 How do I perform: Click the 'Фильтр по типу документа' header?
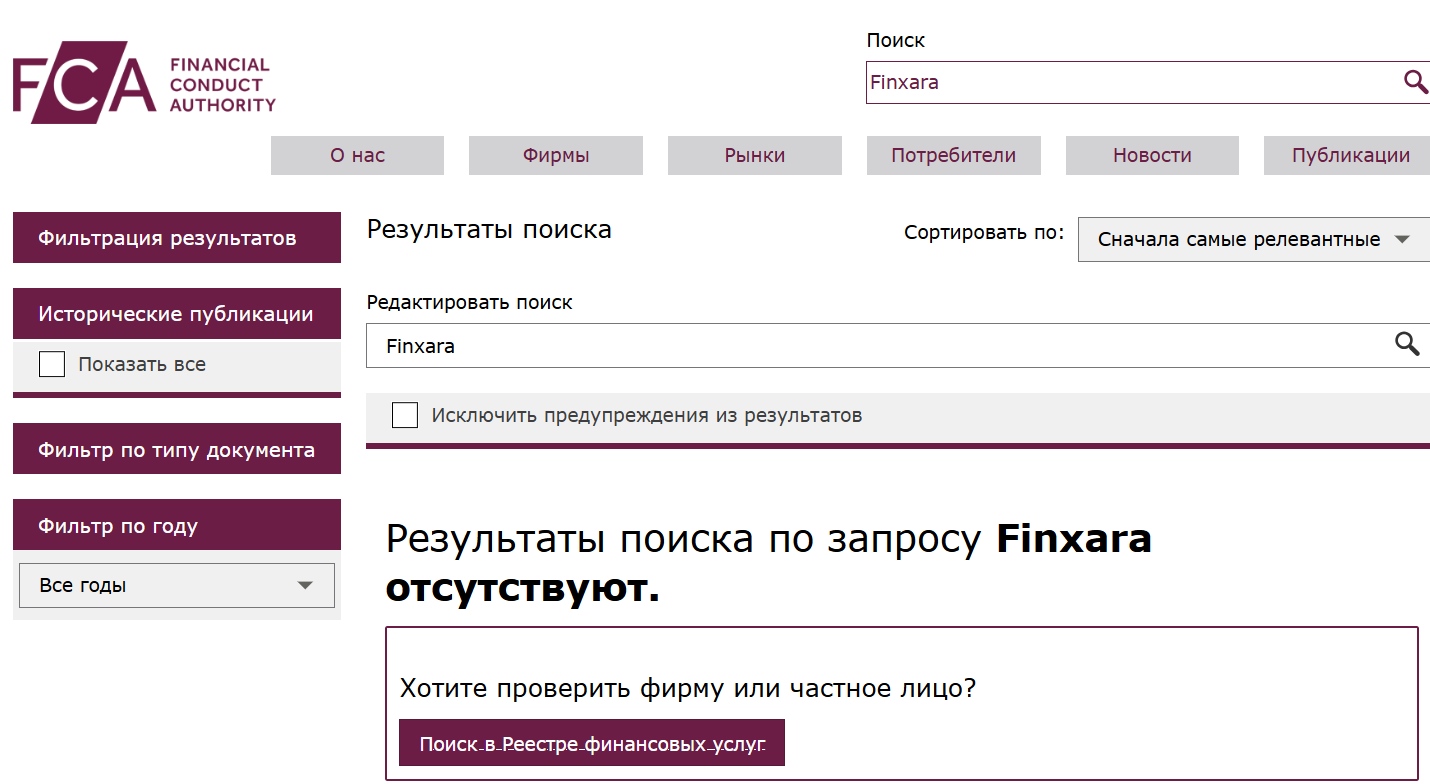(176, 448)
